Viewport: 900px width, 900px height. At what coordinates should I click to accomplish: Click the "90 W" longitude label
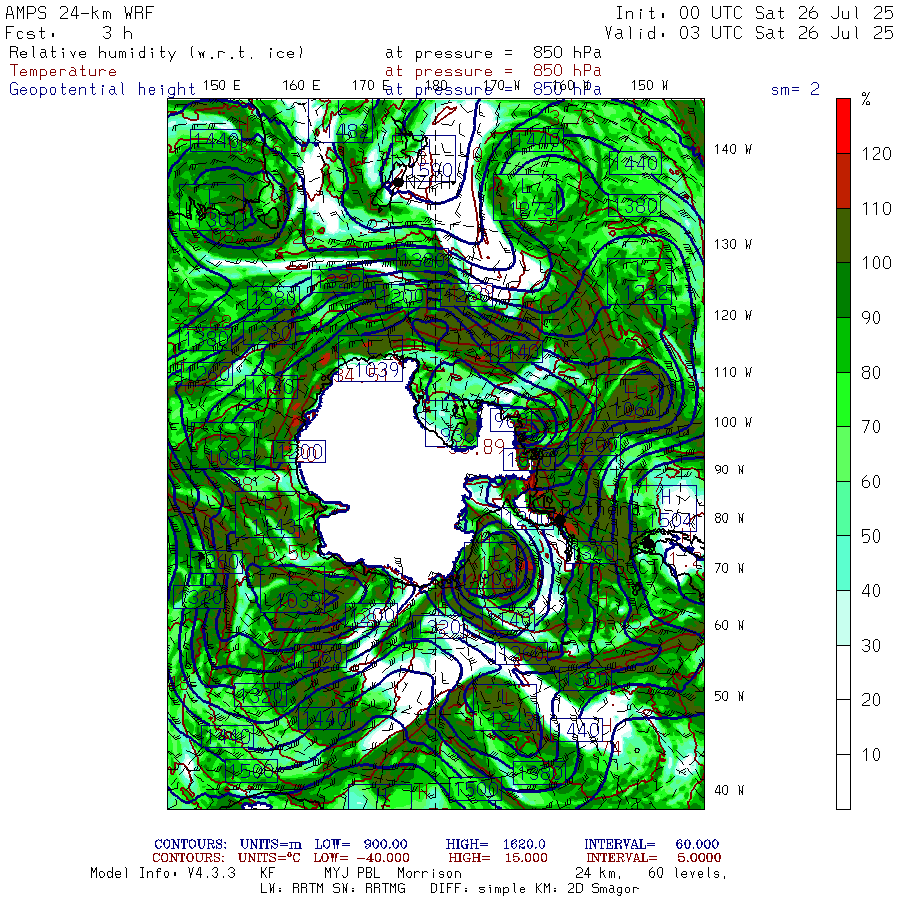(x=729, y=470)
